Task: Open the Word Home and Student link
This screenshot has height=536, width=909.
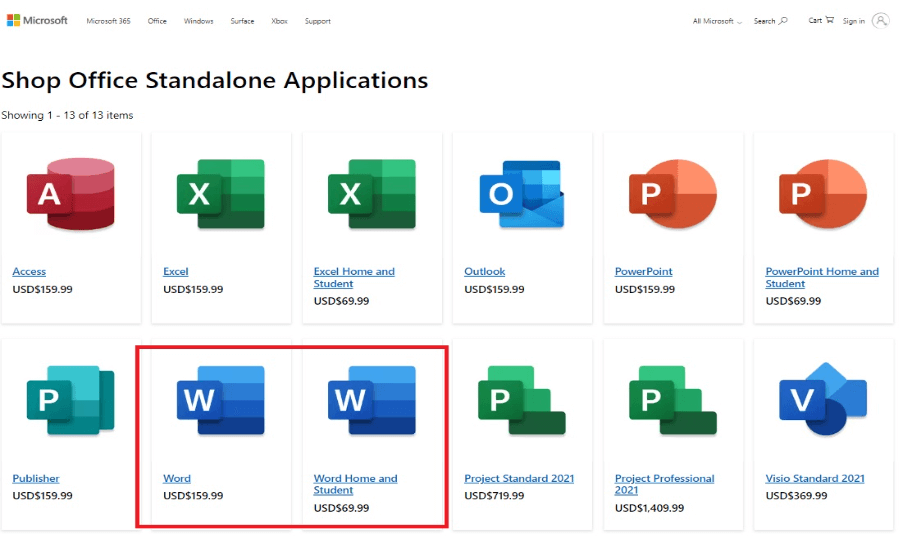Action: [355, 484]
